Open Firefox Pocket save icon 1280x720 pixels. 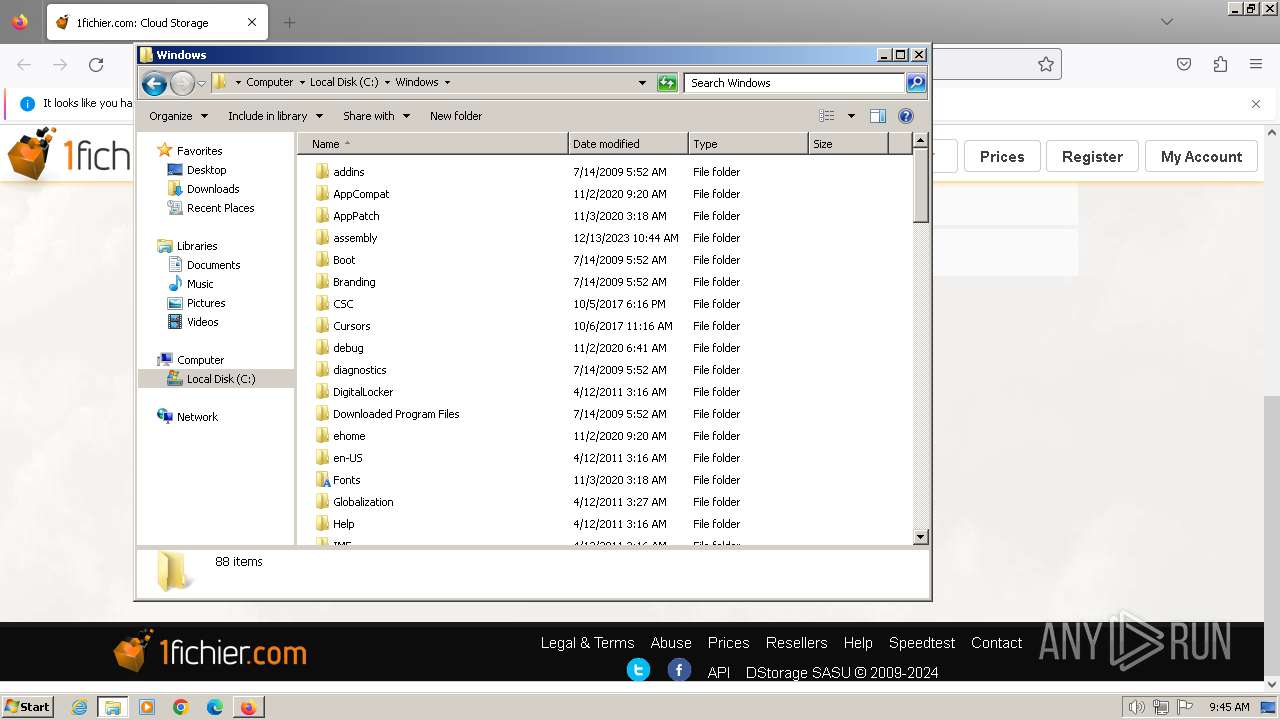coord(1184,64)
